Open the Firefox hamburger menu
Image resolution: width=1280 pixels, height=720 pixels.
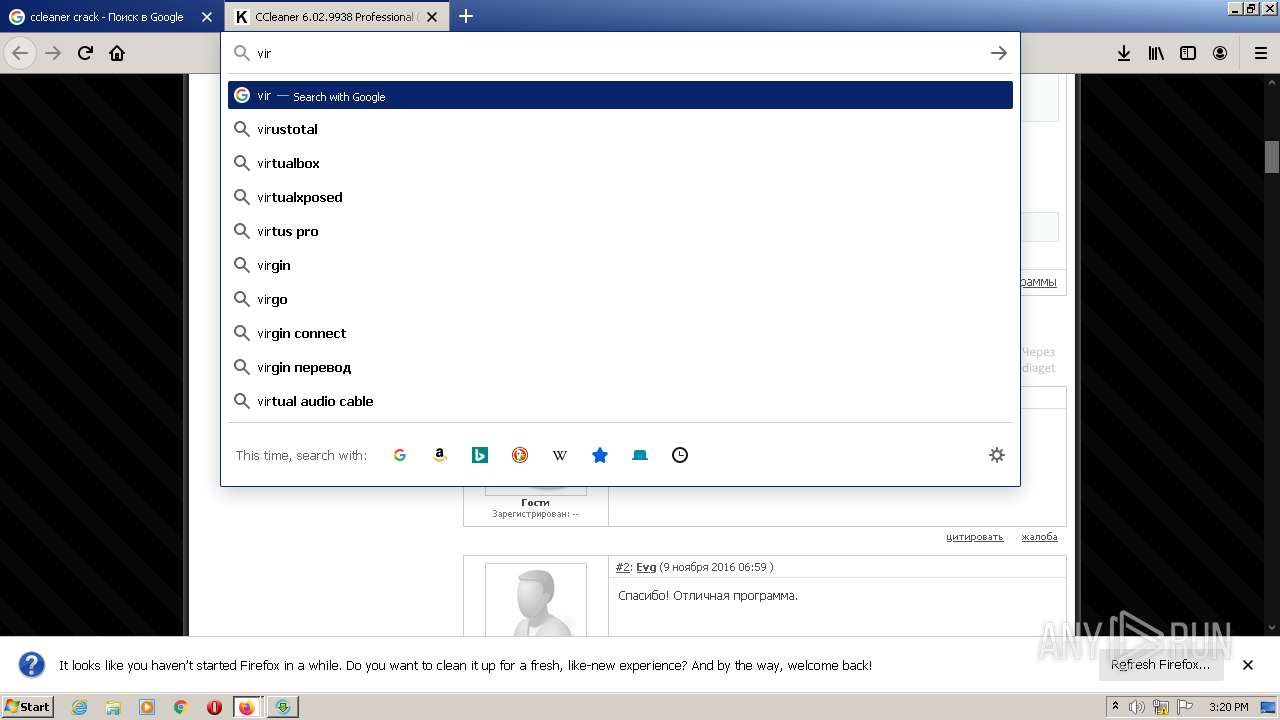coord(1260,53)
